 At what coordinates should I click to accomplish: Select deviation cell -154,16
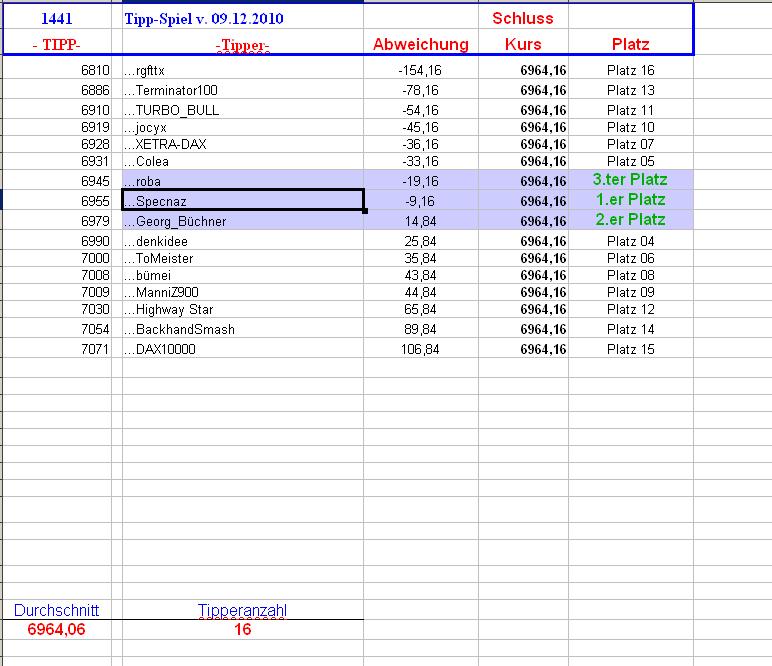click(x=420, y=70)
